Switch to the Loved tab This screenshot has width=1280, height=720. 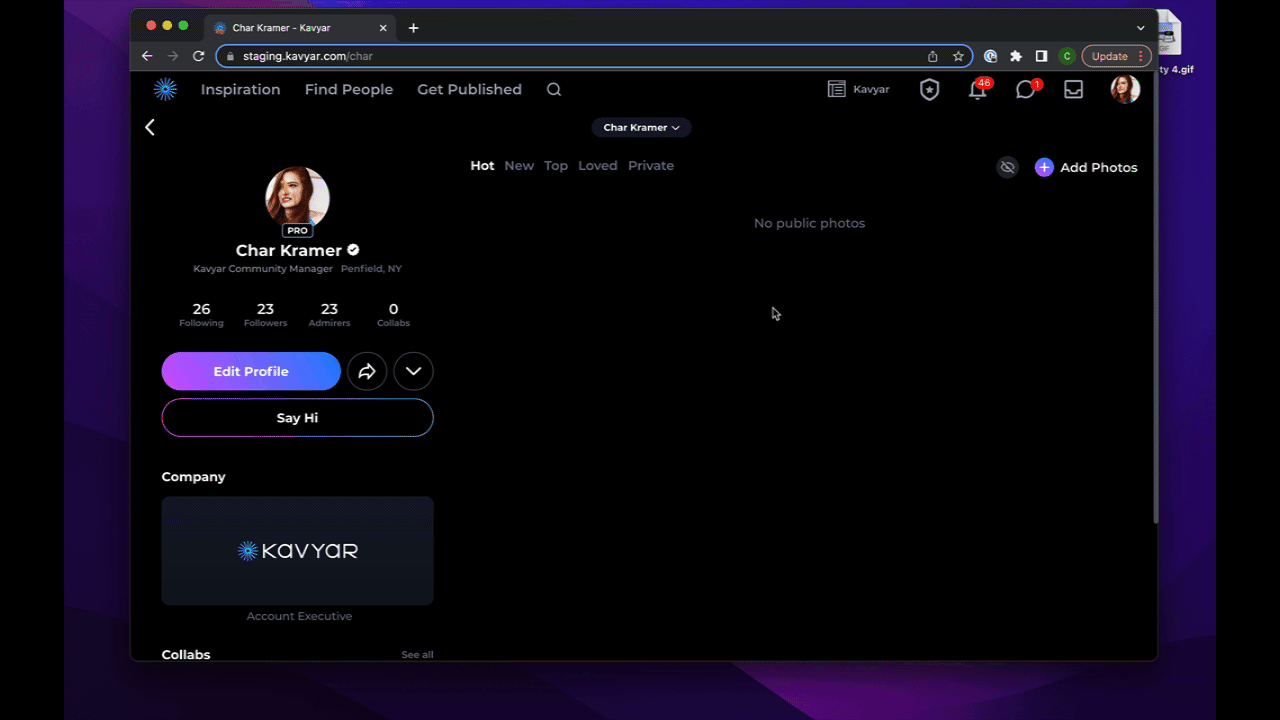(x=598, y=166)
